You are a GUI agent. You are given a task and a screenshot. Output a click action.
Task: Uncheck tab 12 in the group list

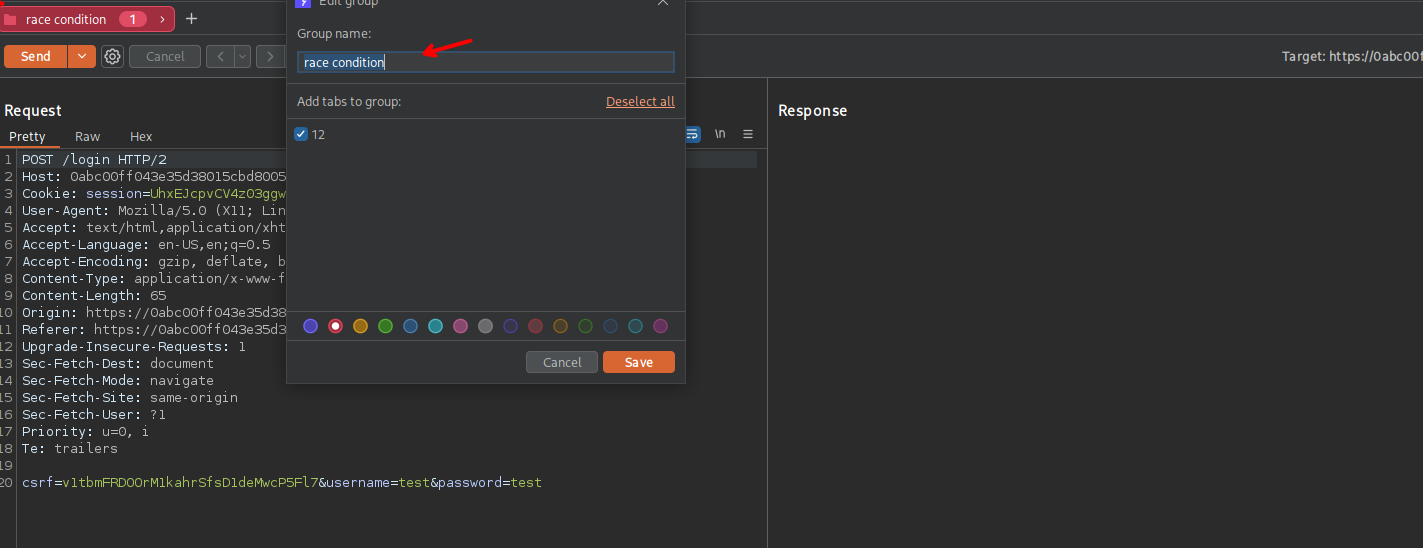(x=301, y=134)
